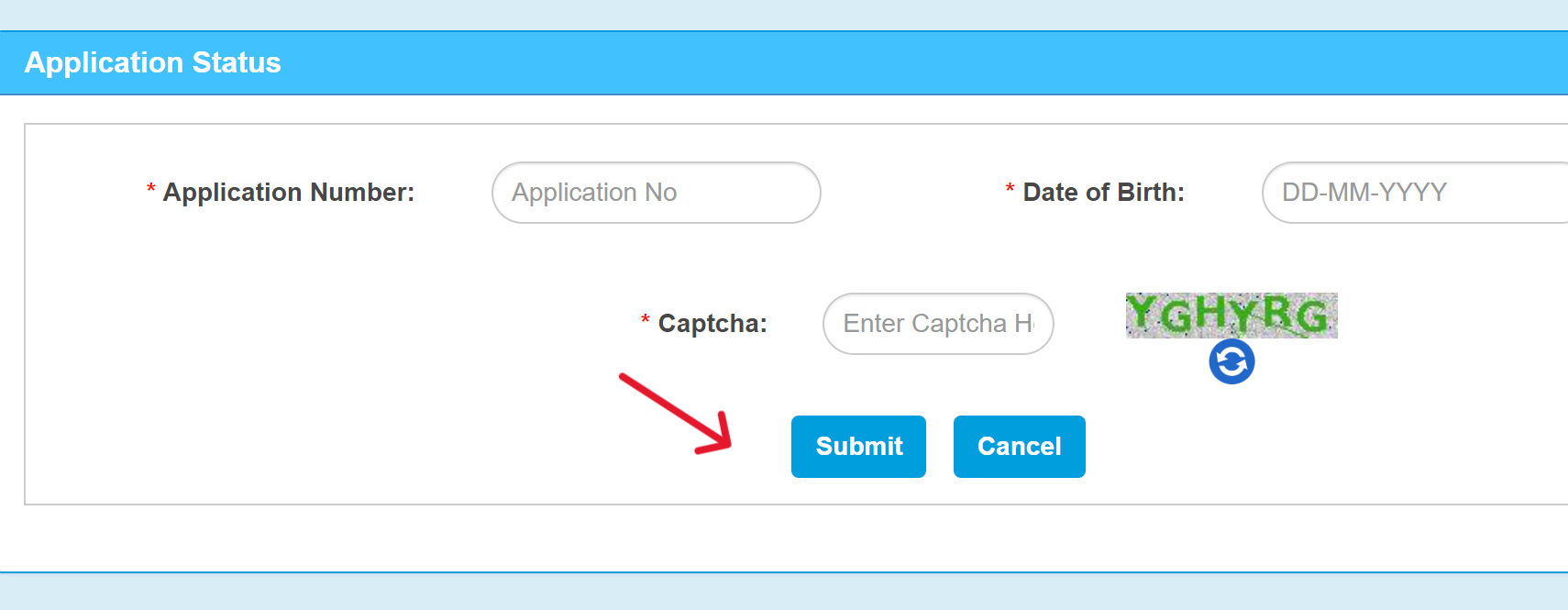1568x610 pixels.
Task: Select the Application Status title text
Action: click(152, 62)
